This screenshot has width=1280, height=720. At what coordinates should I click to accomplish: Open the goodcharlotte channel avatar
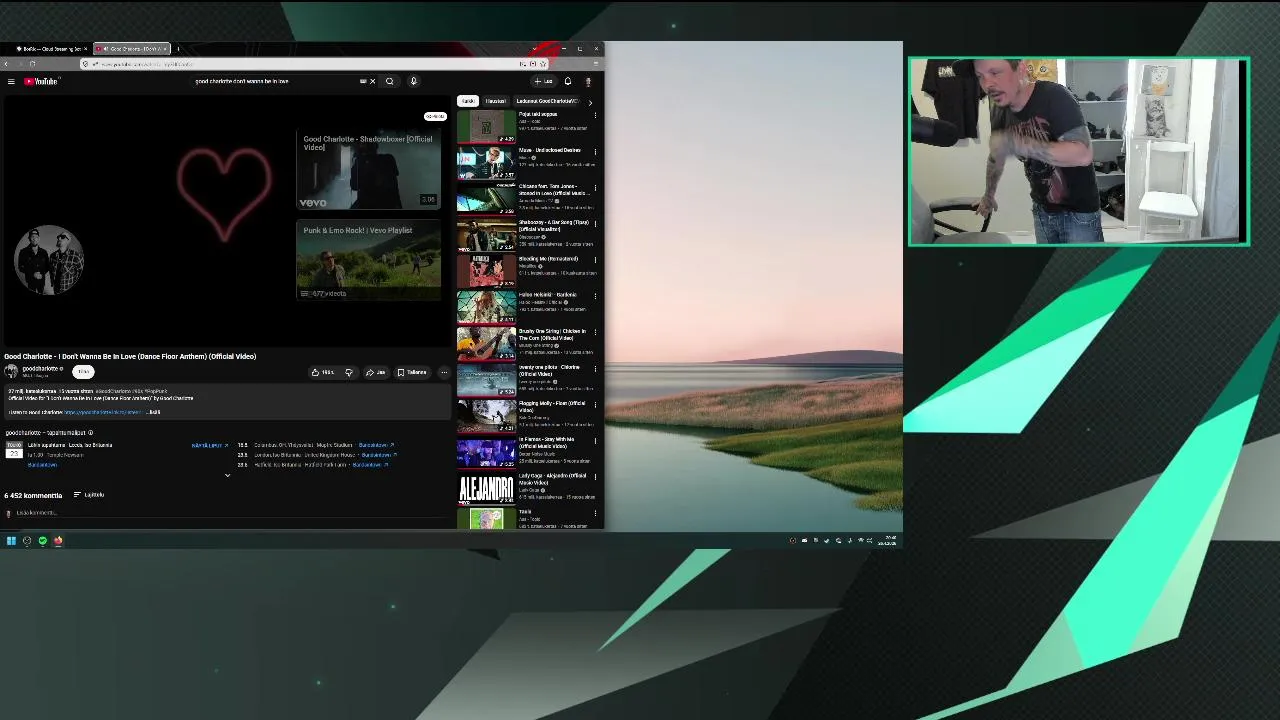point(11,371)
